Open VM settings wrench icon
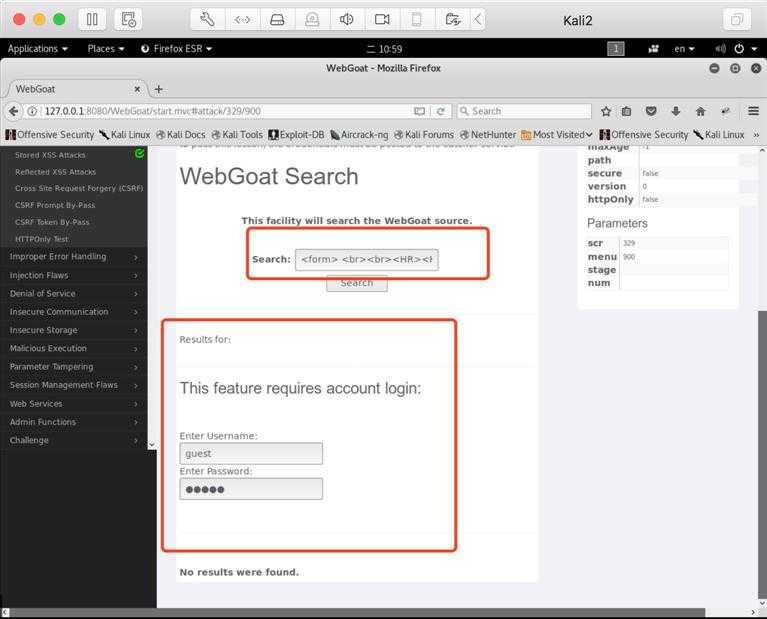This screenshot has height=619, width=767. pos(207,20)
